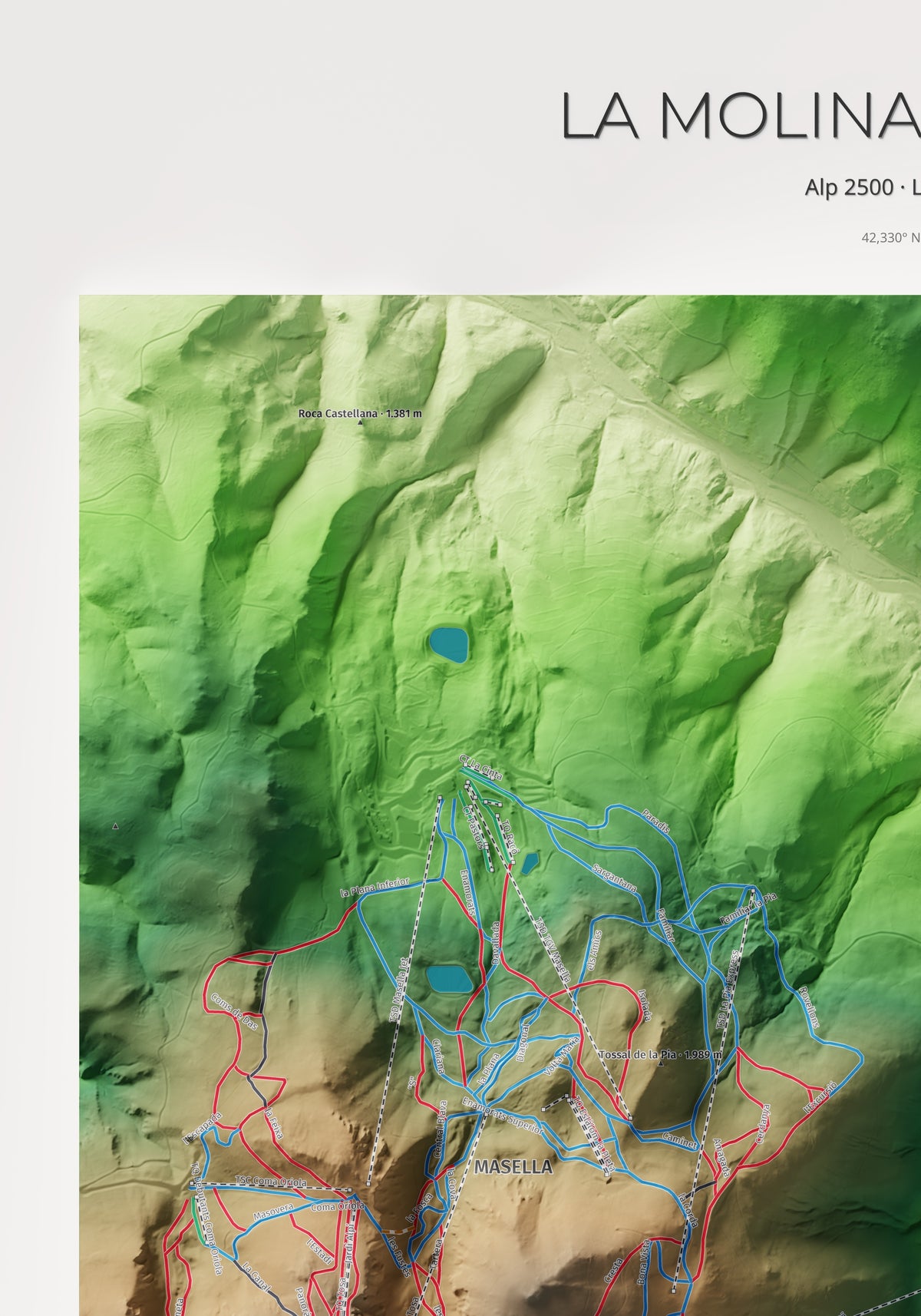
Task: Click the "La Canal" piste label
Action: 256,1277
